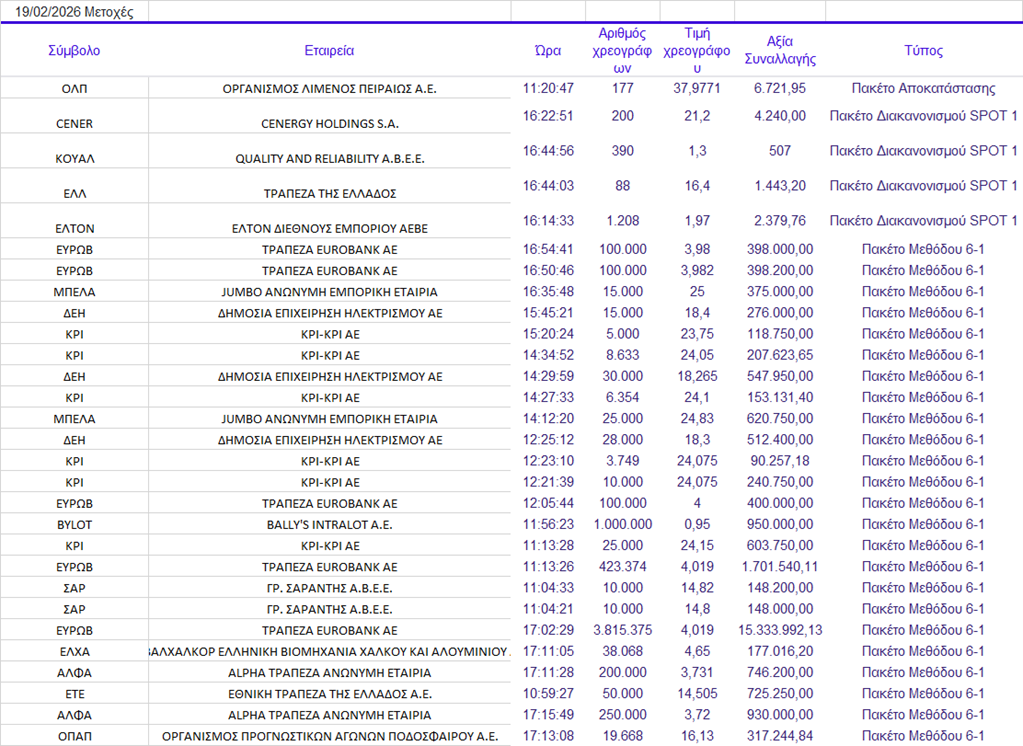Select quantity cell 3.815.375
The width and height of the screenshot is (1023, 746).
click(622, 630)
